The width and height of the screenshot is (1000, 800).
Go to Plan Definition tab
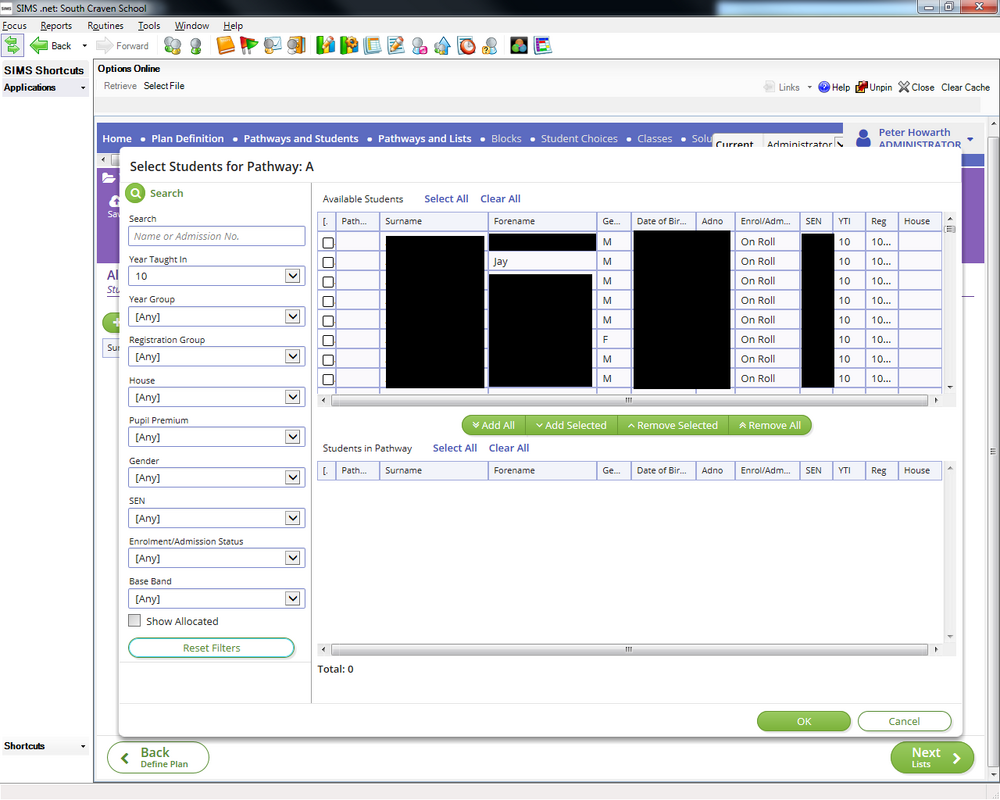[x=188, y=138]
